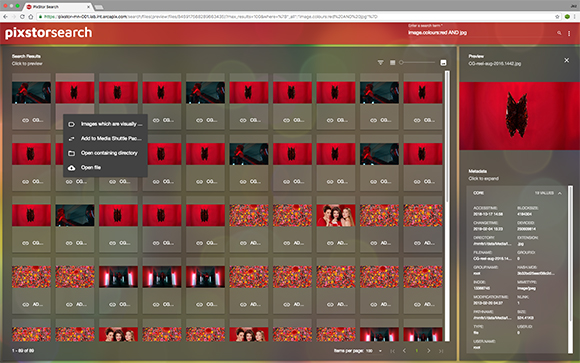Open the header three-dot options menu
This screenshot has height=363, width=580.
[569, 33]
